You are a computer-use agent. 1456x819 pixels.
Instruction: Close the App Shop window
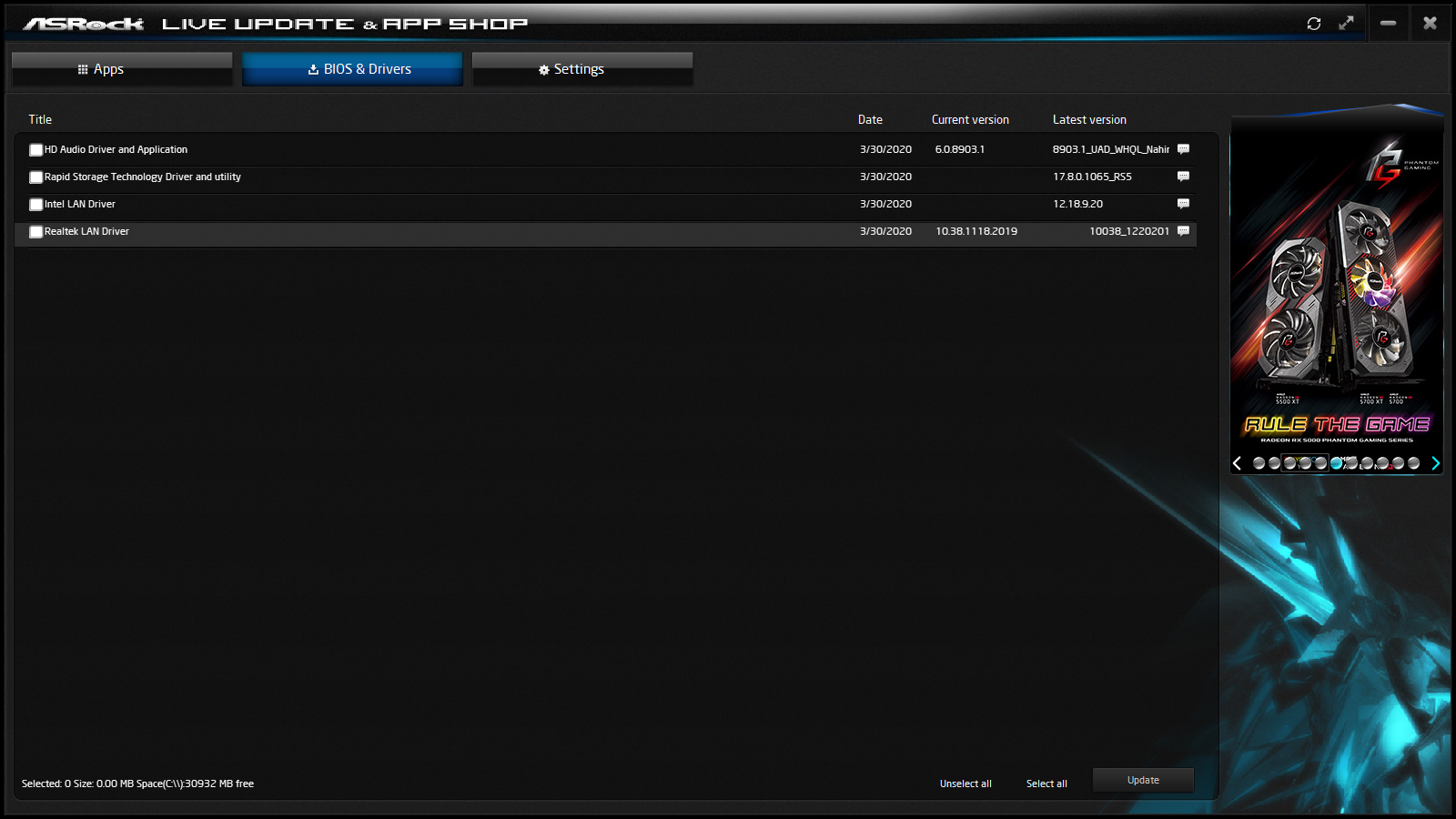[x=1430, y=23]
